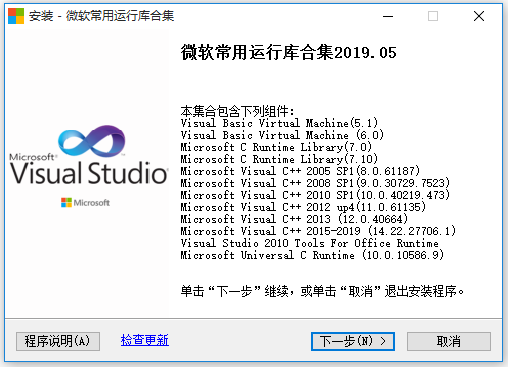This screenshot has height=367, width=508.
Task: Click the Universal C Runtime entry
Action: coord(312,255)
